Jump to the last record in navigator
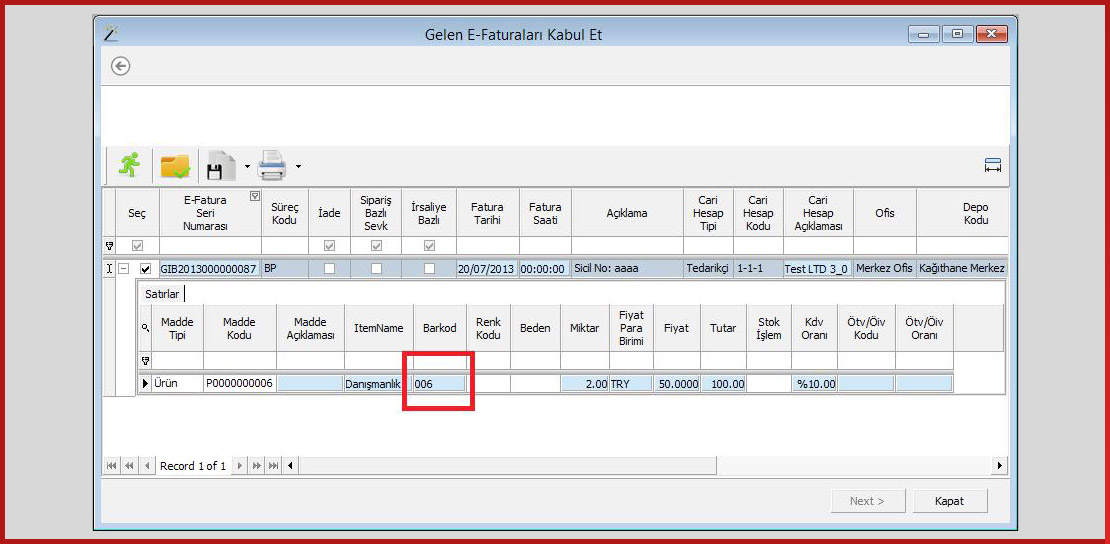This screenshot has height=544, width=1110. [x=273, y=466]
